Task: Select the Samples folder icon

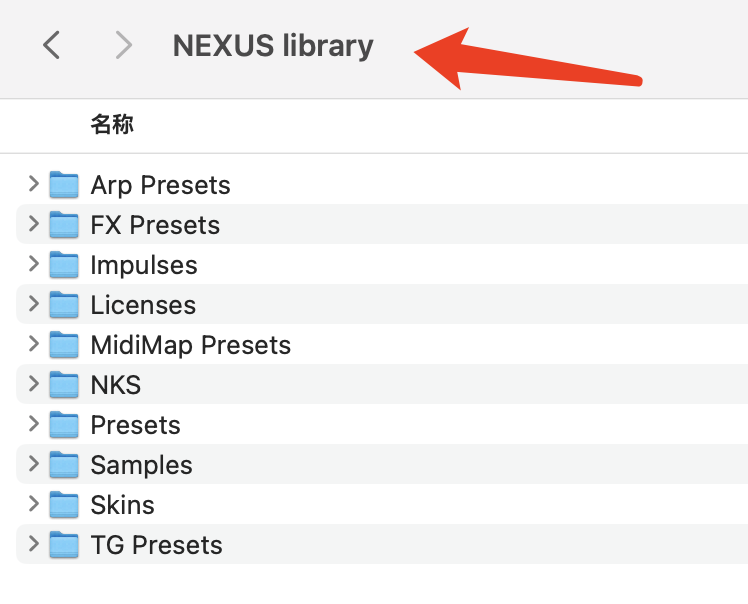Action: click(x=64, y=465)
